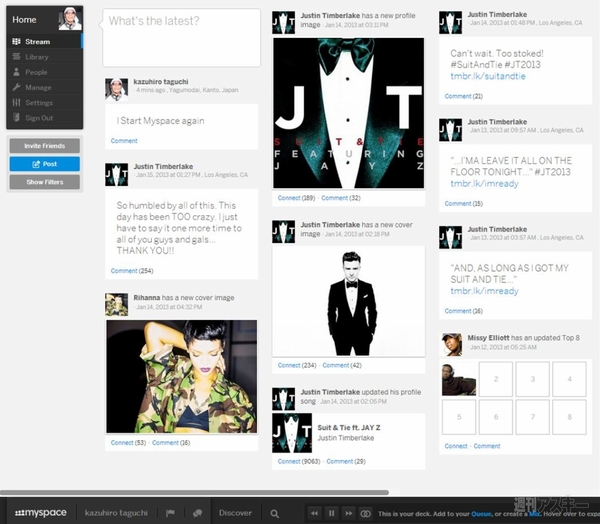Click Connect under Missy Elliott Top 8
600x524 pixels.
[x=456, y=446]
